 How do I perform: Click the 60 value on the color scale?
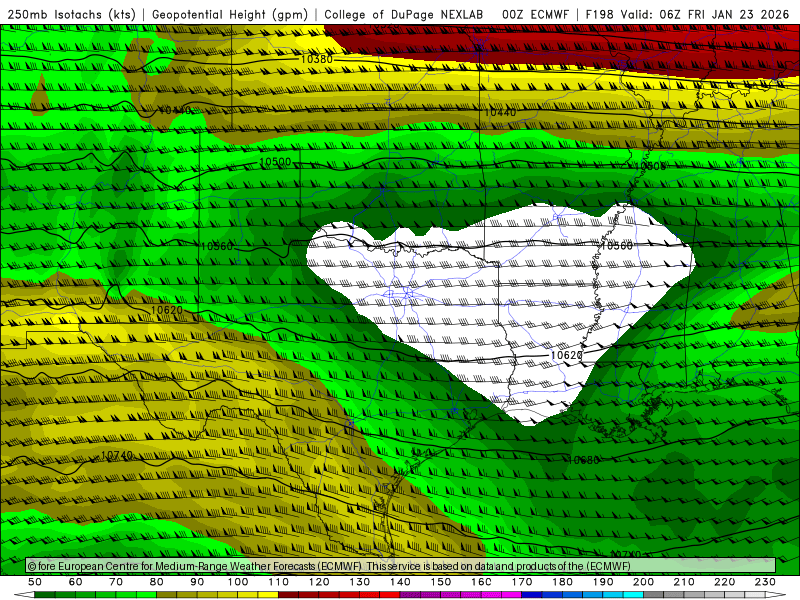click(x=76, y=582)
